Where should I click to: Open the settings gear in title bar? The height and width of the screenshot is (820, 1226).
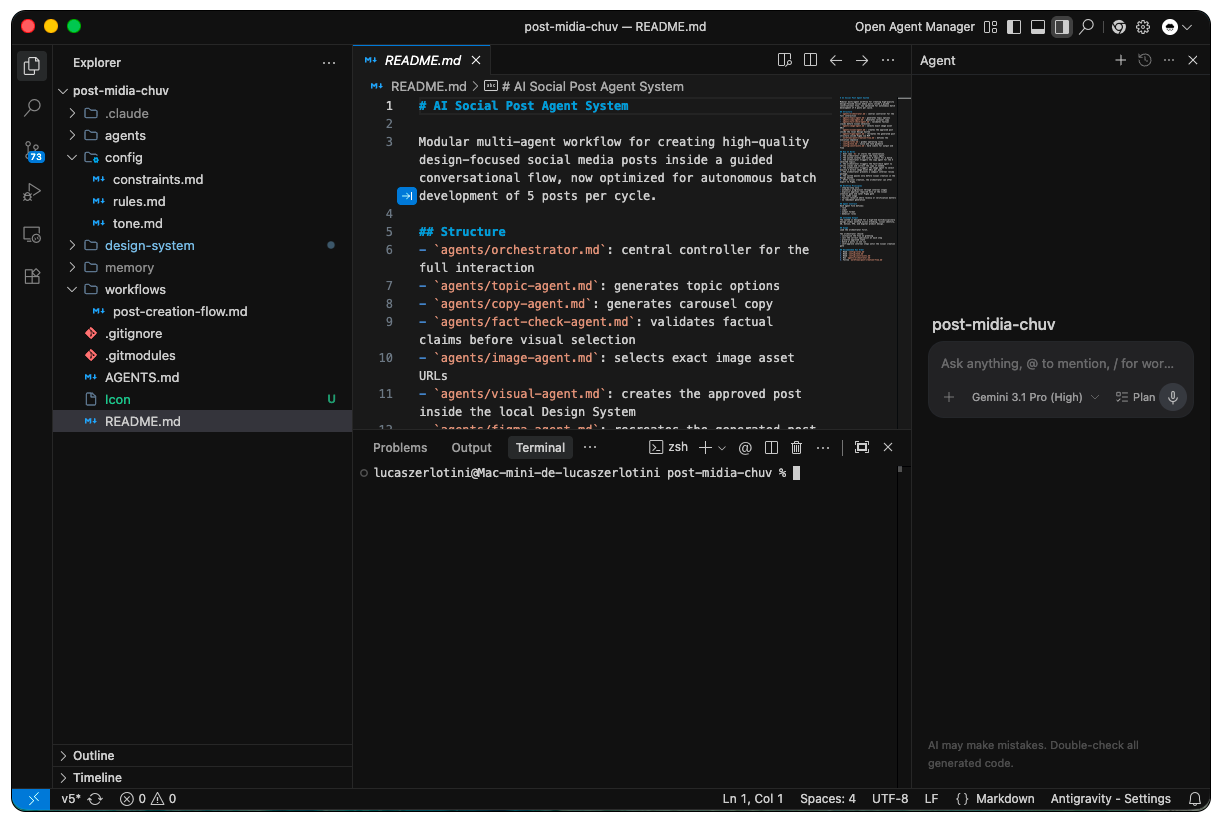[x=1143, y=27]
